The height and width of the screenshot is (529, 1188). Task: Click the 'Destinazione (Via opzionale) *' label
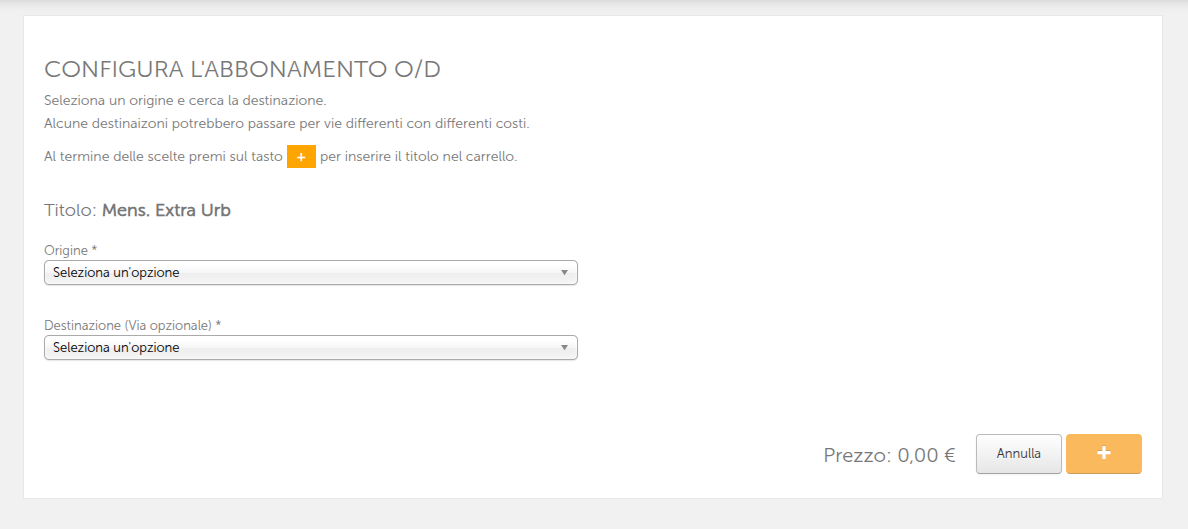click(132, 325)
